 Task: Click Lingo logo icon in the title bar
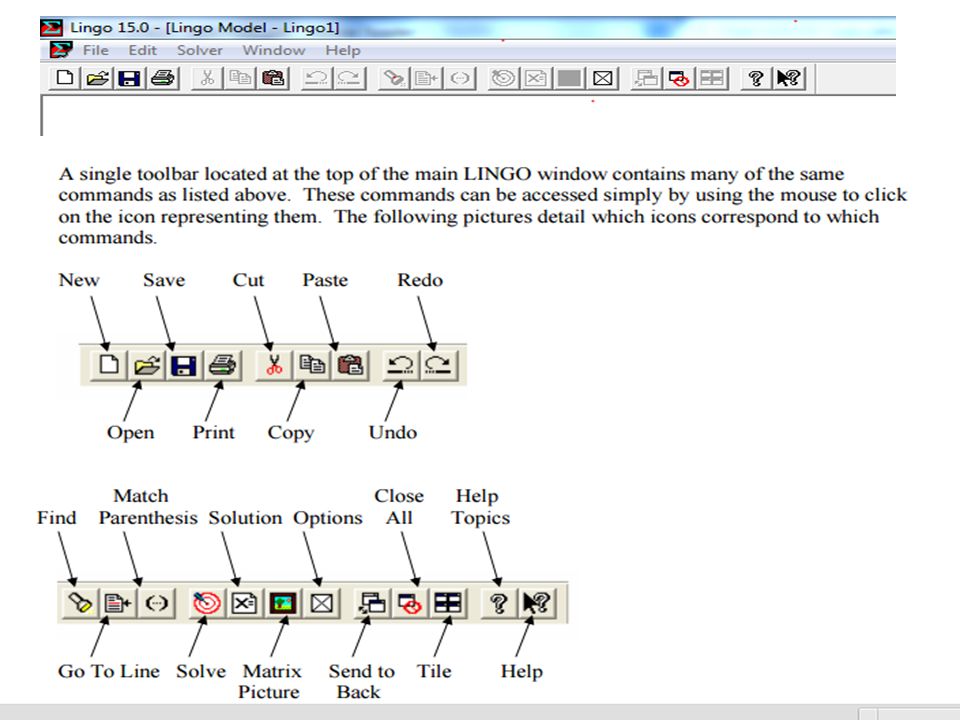[x=51, y=28]
